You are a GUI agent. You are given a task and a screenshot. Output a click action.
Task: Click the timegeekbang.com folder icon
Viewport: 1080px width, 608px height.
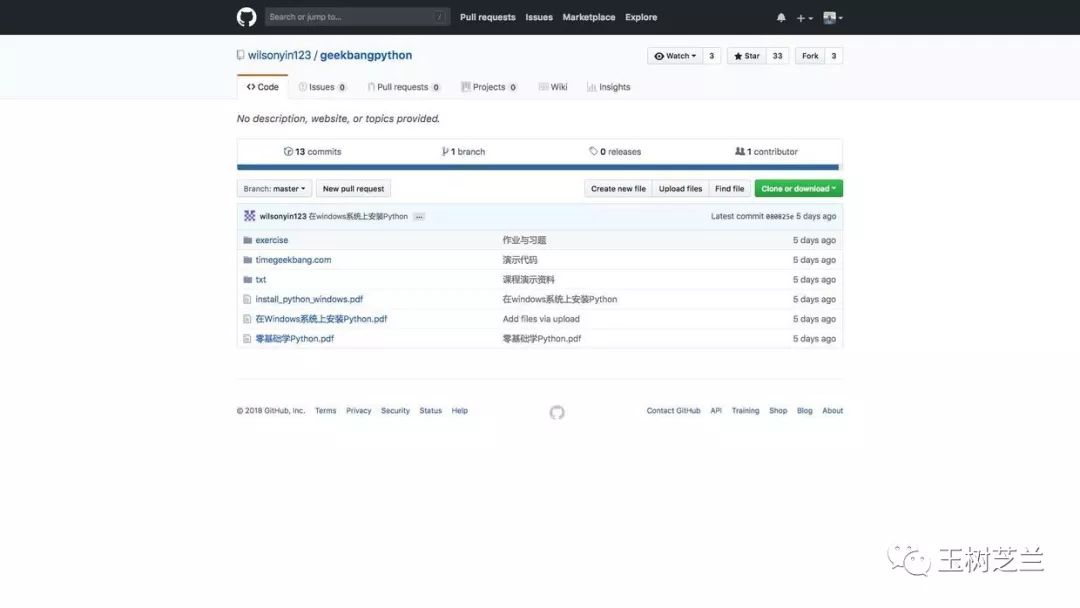(x=247, y=260)
